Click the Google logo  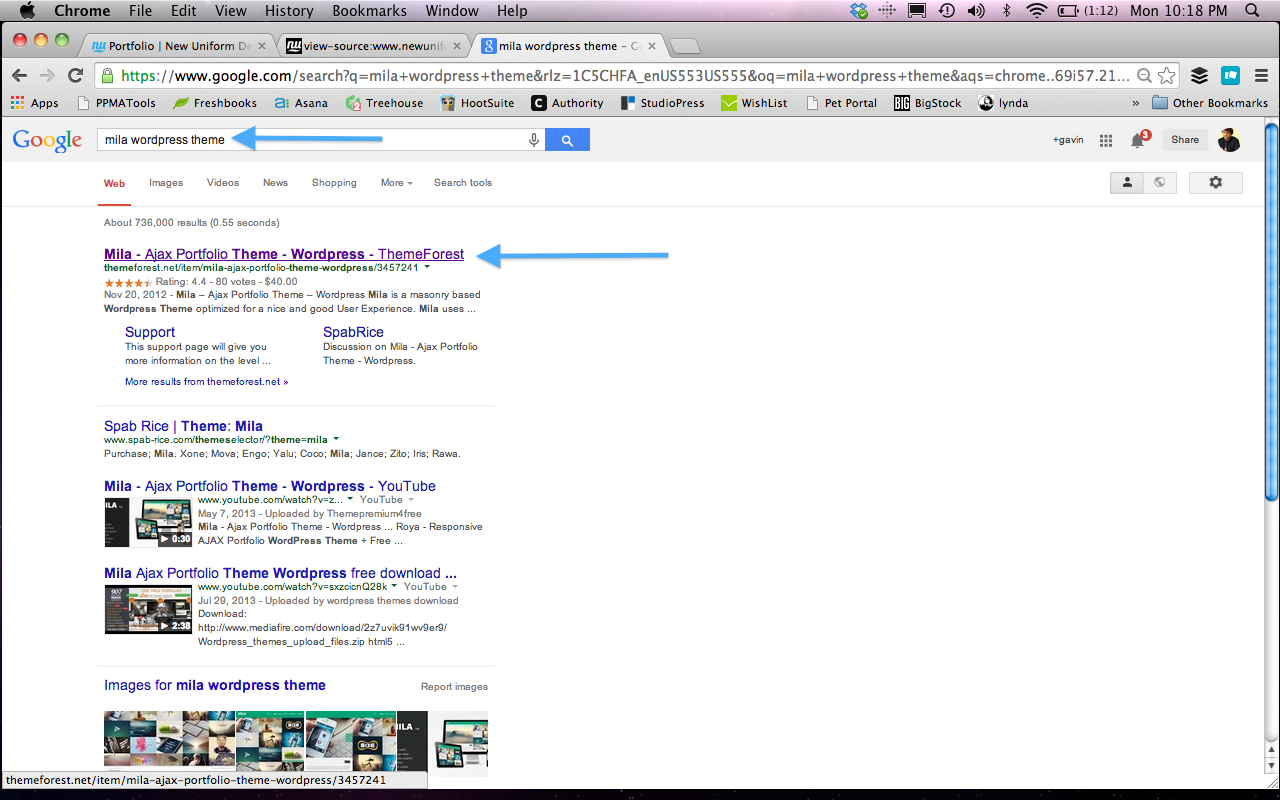(x=47, y=140)
